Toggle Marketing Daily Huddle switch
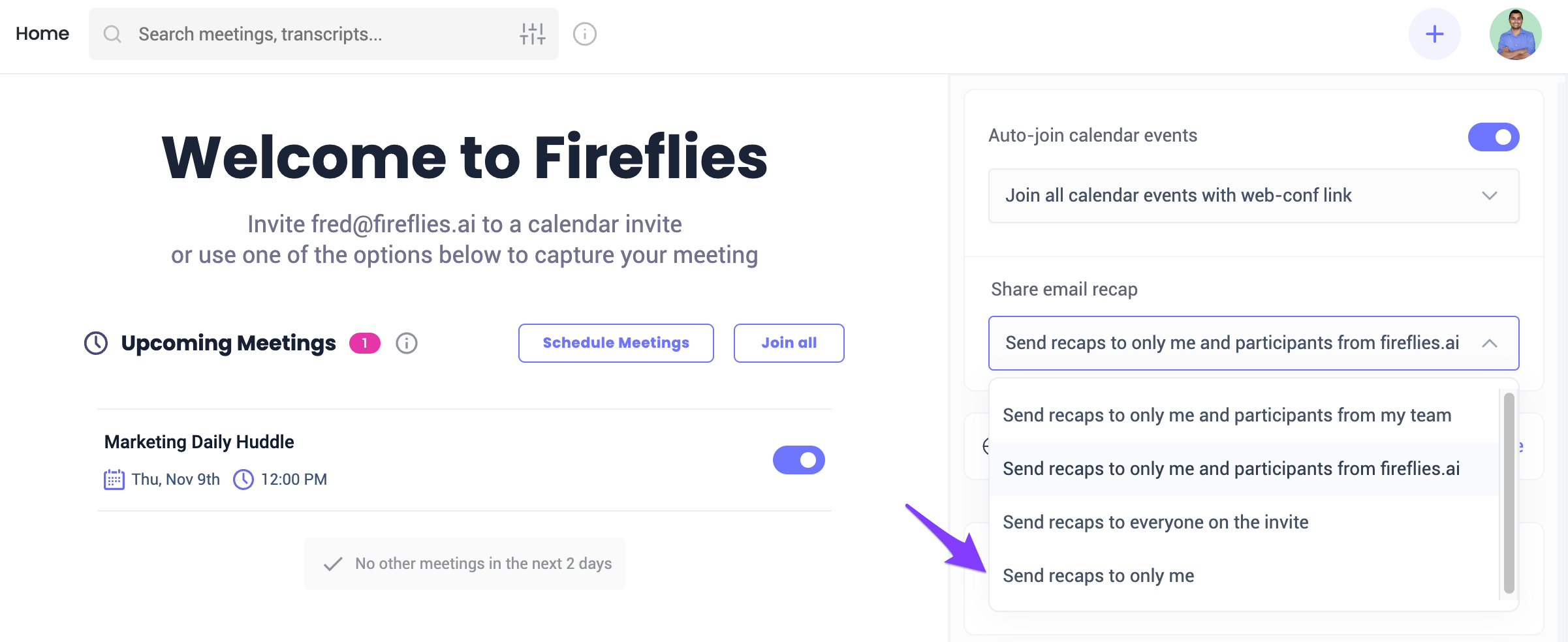The width and height of the screenshot is (1568, 642). (x=798, y=460)
